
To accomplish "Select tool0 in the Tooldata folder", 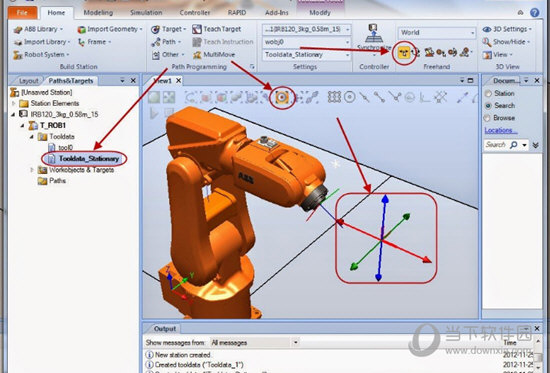I will coord(66,147).
